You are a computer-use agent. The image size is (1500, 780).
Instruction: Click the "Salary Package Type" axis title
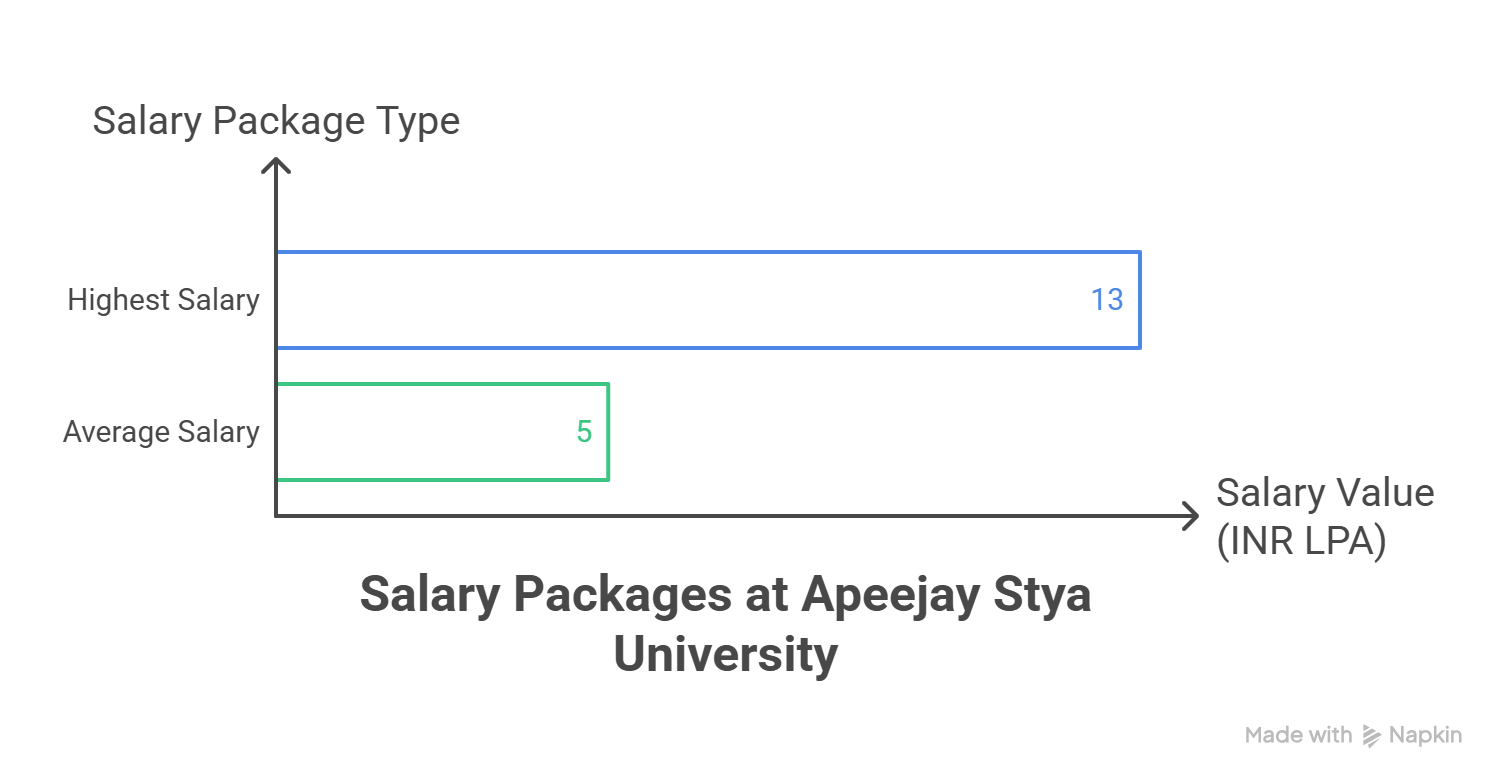tap(276, 121)
